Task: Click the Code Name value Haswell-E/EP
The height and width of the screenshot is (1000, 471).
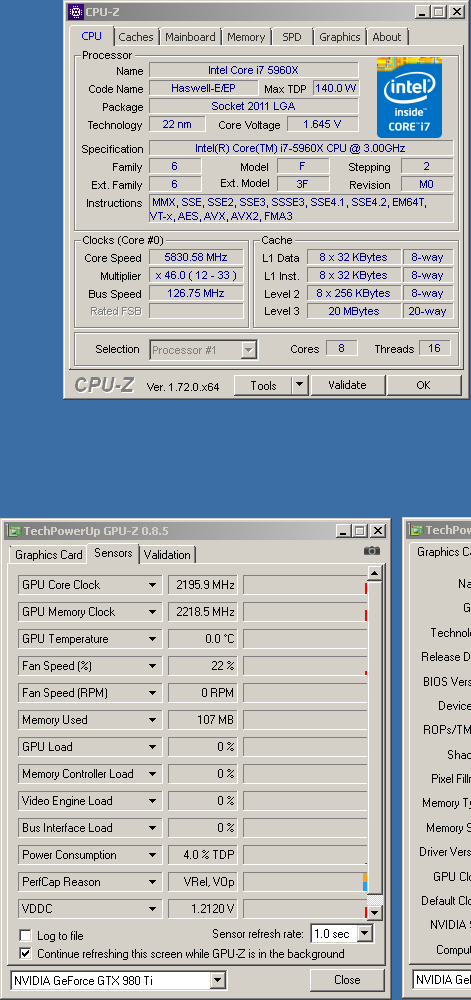Action: (203, 88)
